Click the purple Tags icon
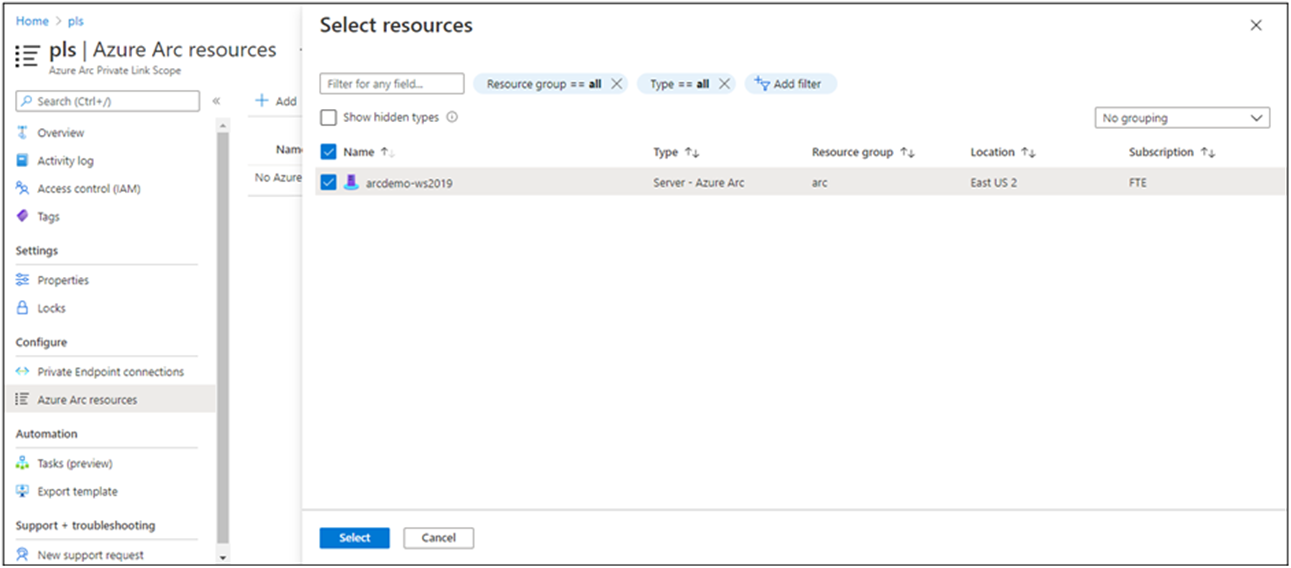This screenshot has width=1291, height=568. coord(23,216)
